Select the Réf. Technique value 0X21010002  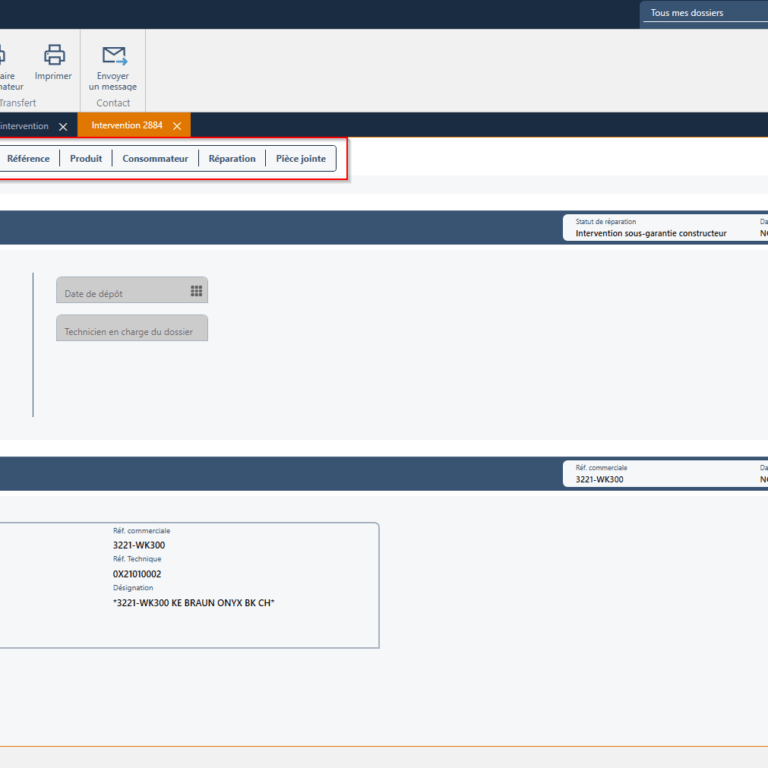137,574
